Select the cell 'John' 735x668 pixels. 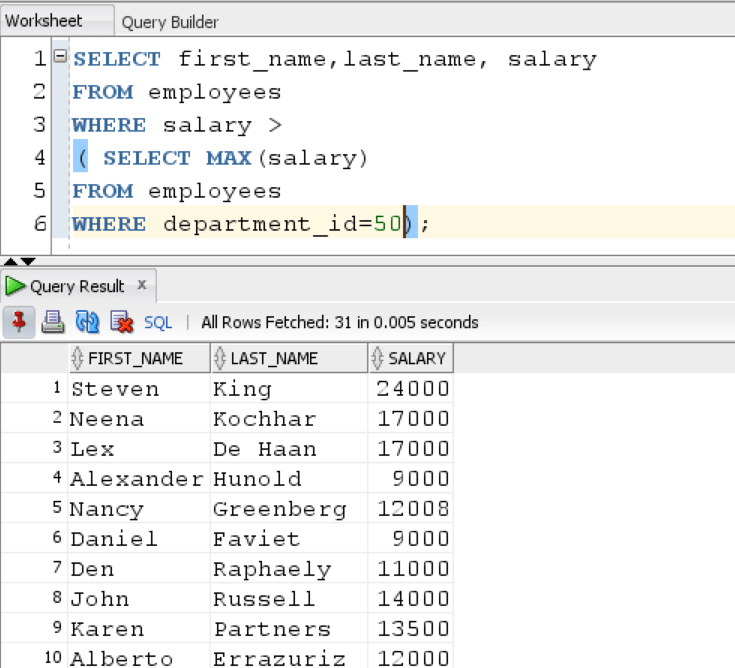pos(139,599)
